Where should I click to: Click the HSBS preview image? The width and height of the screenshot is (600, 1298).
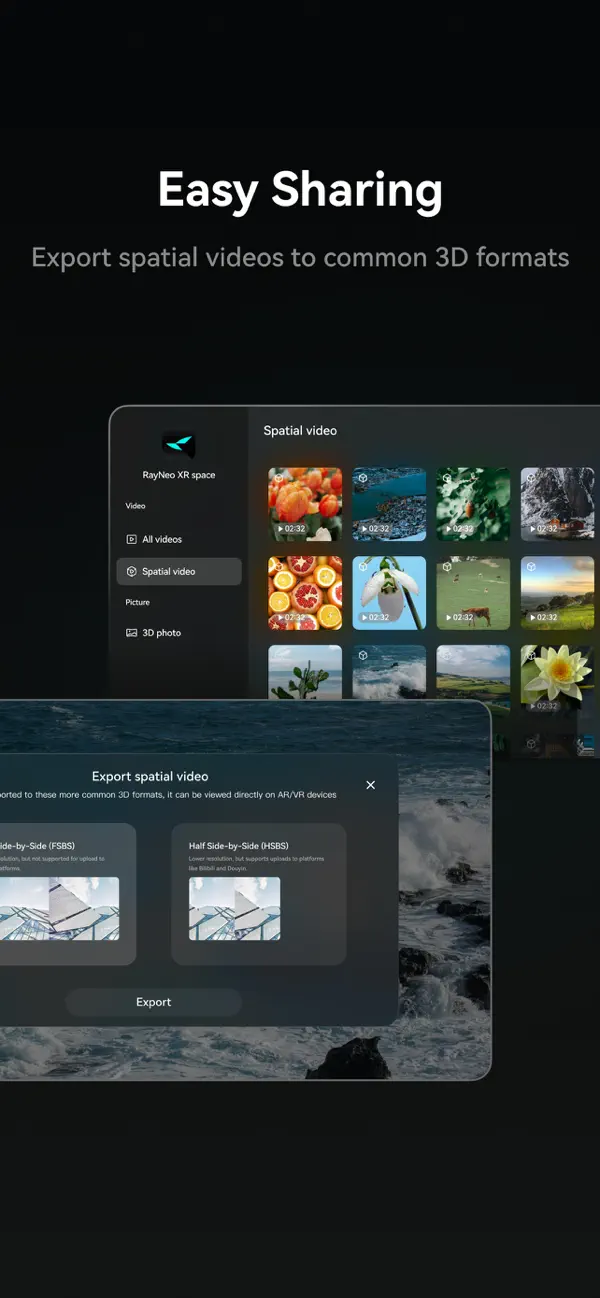[x=235, y=909]
